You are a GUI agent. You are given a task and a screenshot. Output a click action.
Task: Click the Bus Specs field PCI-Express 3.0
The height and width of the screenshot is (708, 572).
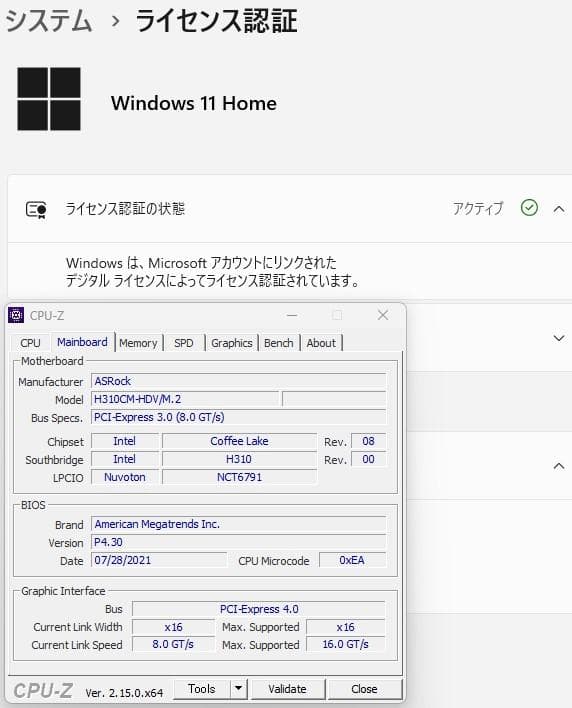pyautogui.click(x=239, y=417)
